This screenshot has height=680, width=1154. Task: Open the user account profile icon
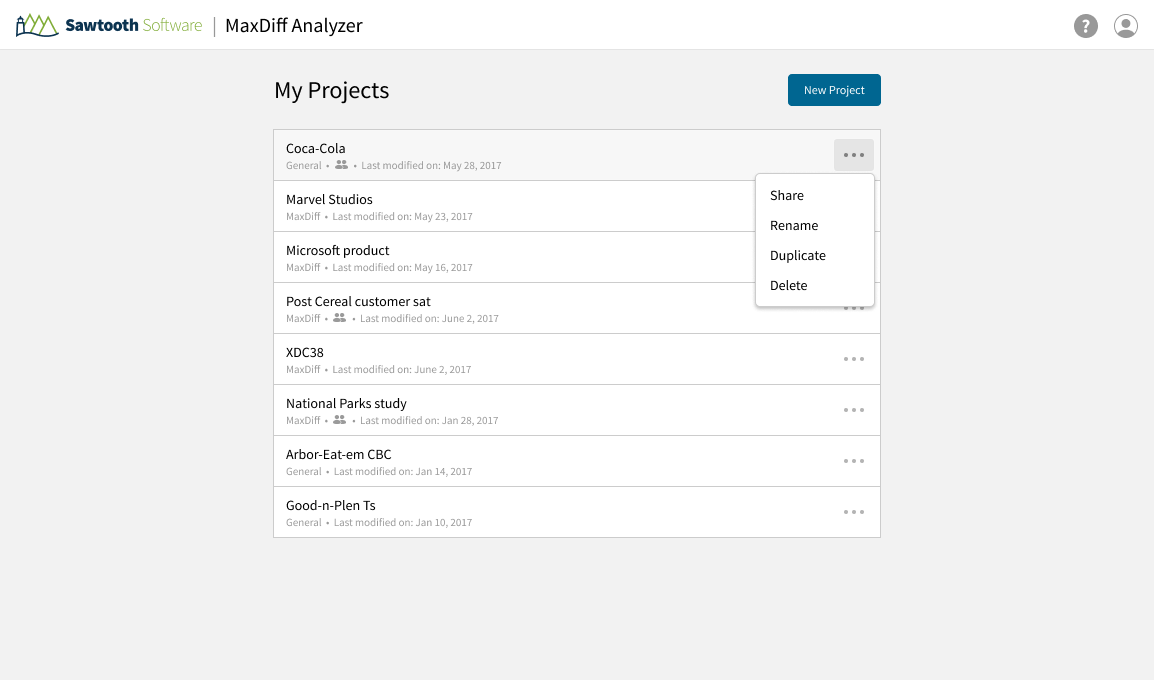(1126, 26)
